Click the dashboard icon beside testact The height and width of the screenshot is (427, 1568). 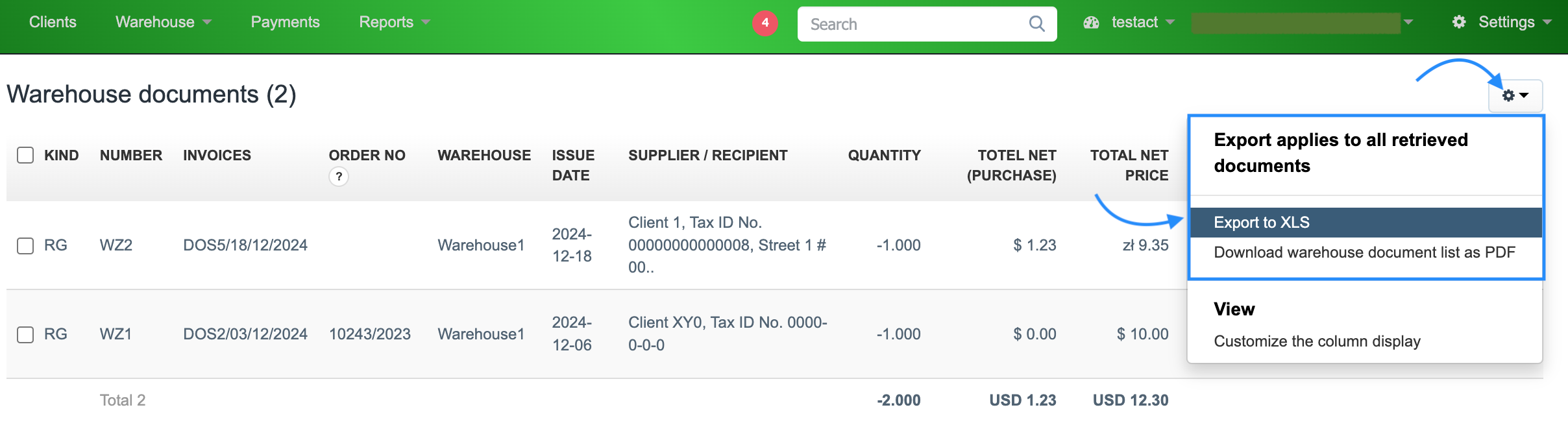[x=1091, y=23]
